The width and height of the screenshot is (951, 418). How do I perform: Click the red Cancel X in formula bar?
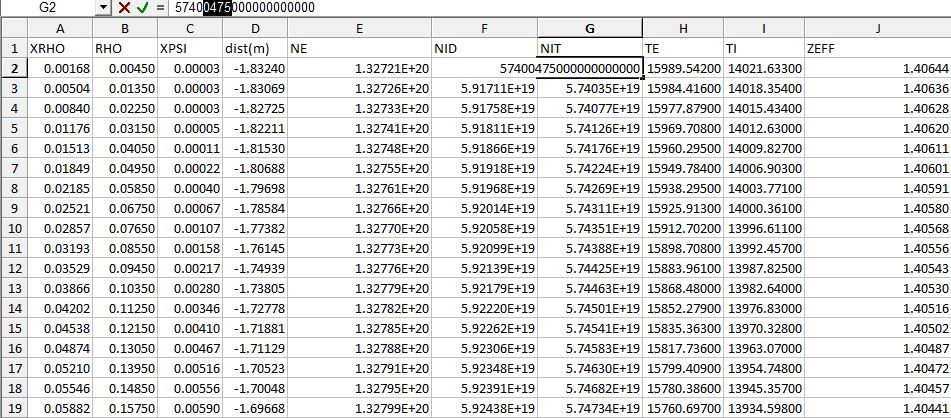125,7
